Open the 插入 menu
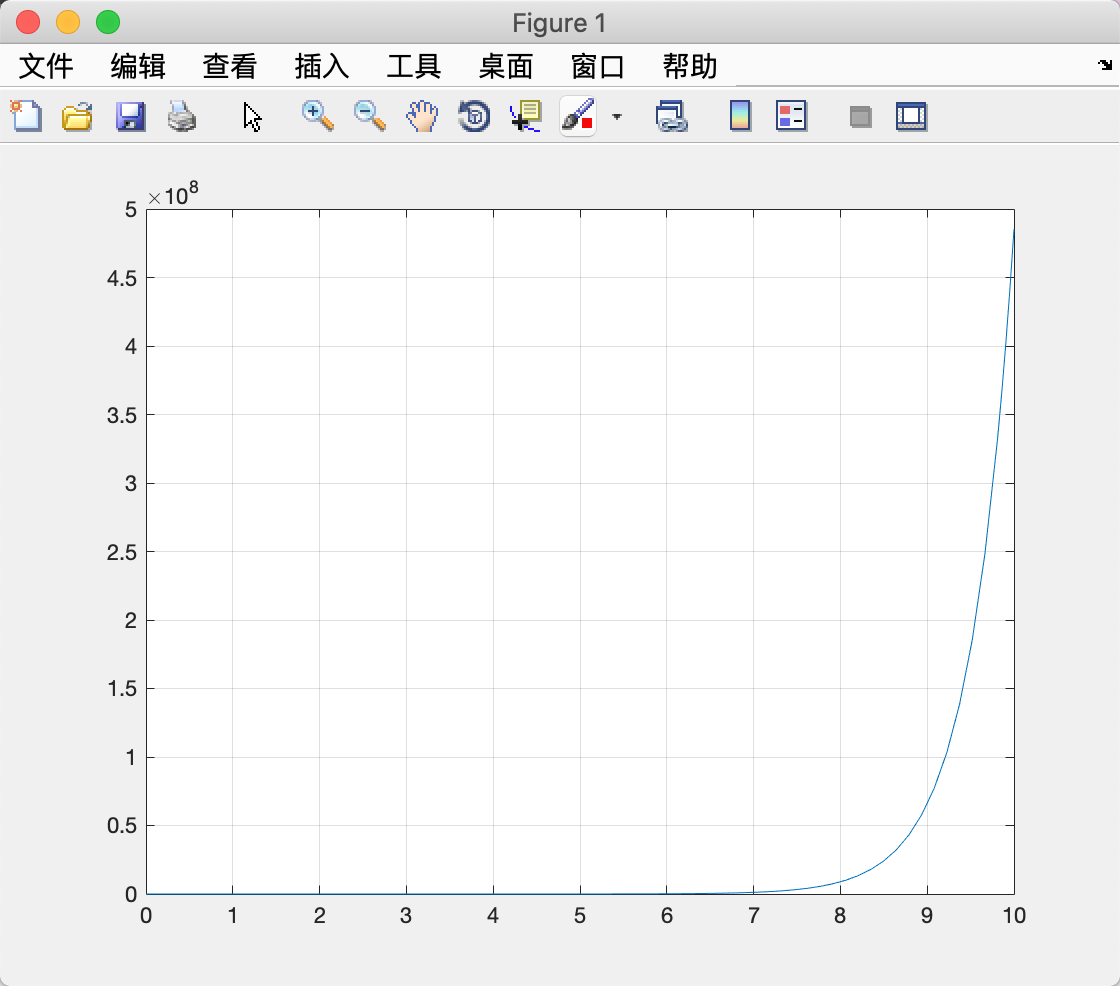 [321, 66]
